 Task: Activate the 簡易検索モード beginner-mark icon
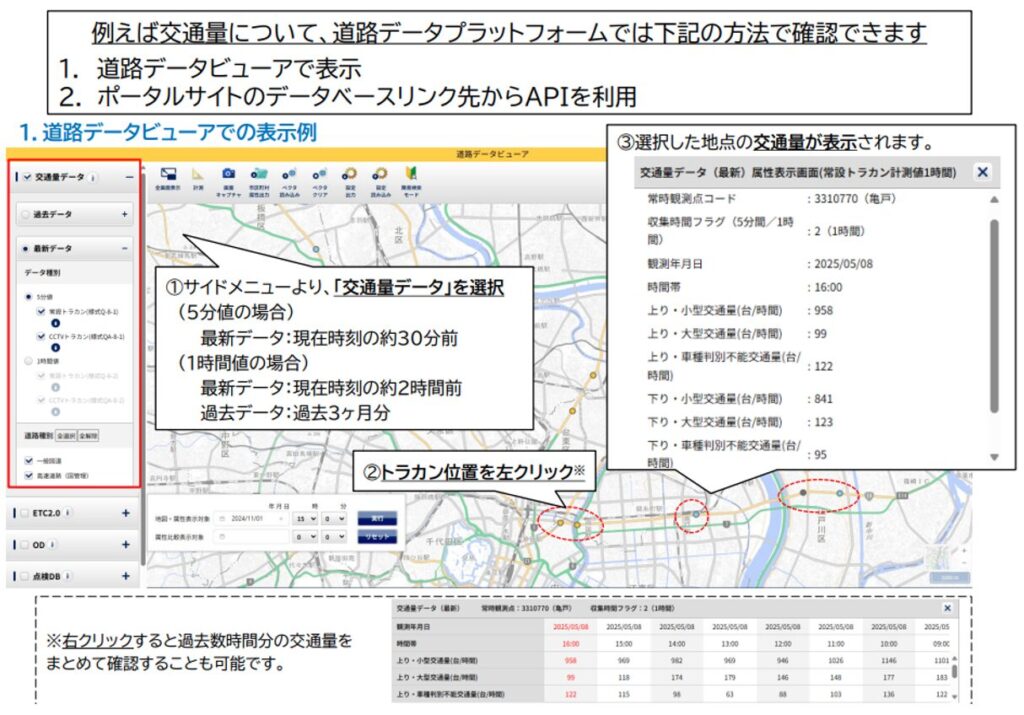click(411, 174)
